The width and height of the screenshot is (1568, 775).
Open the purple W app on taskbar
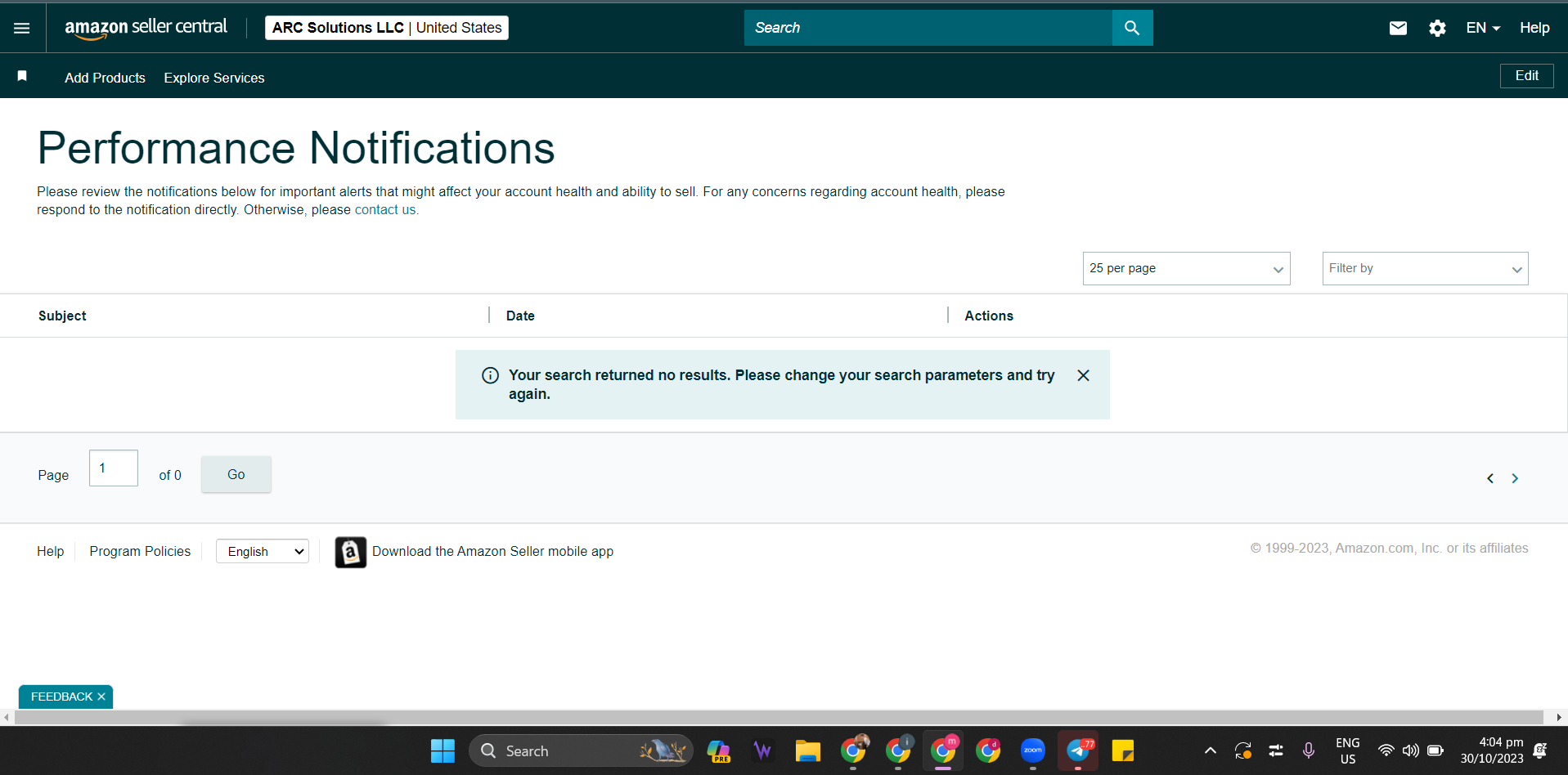click(x=762, y=750)
